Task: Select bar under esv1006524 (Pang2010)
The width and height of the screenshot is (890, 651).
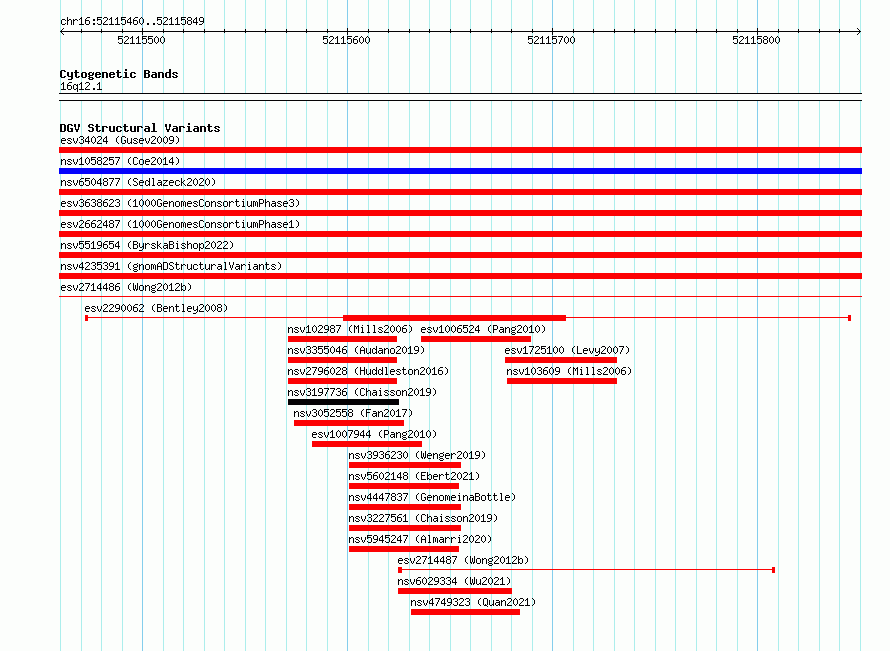Action: [x=476, y=339]
